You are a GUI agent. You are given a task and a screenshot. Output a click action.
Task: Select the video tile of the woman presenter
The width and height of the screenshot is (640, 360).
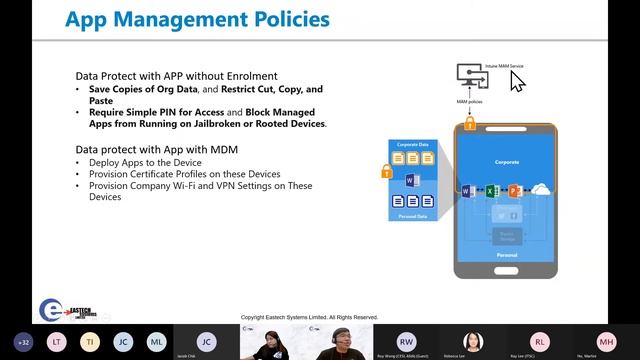click(273, 342)
